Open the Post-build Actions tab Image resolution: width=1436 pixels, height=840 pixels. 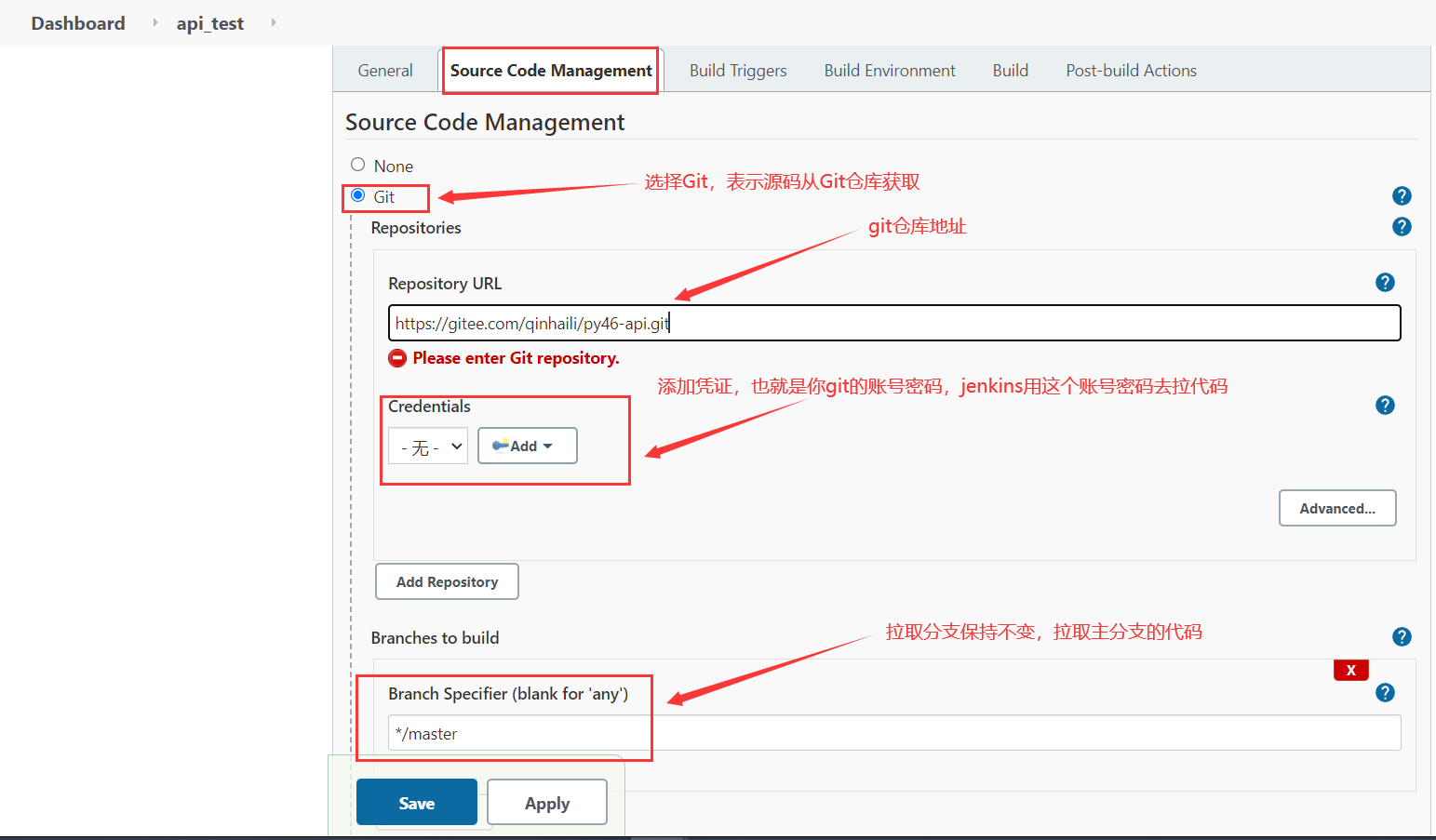click(1131, 71)
